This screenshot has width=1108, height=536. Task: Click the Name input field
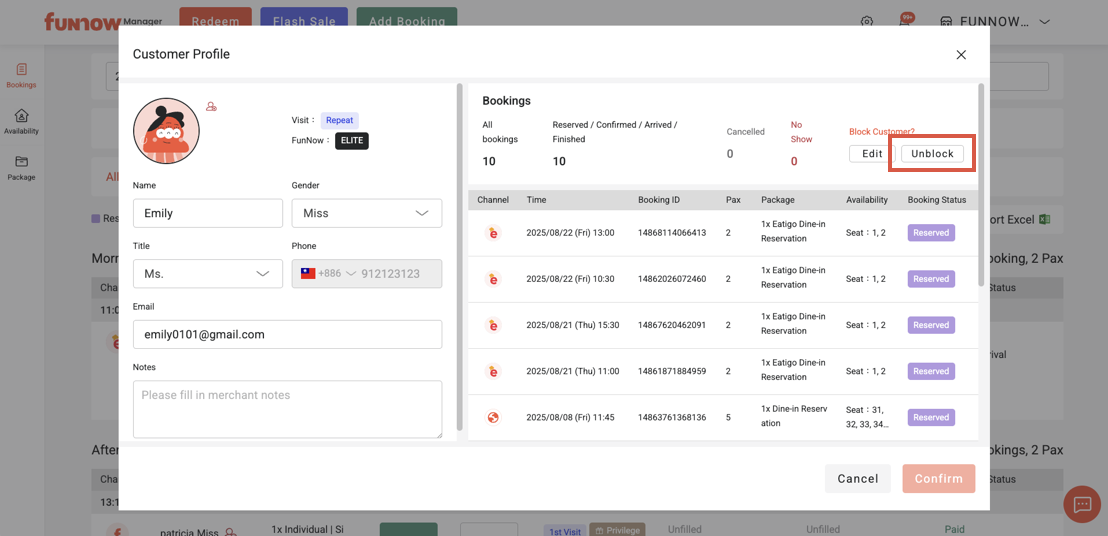207,213
